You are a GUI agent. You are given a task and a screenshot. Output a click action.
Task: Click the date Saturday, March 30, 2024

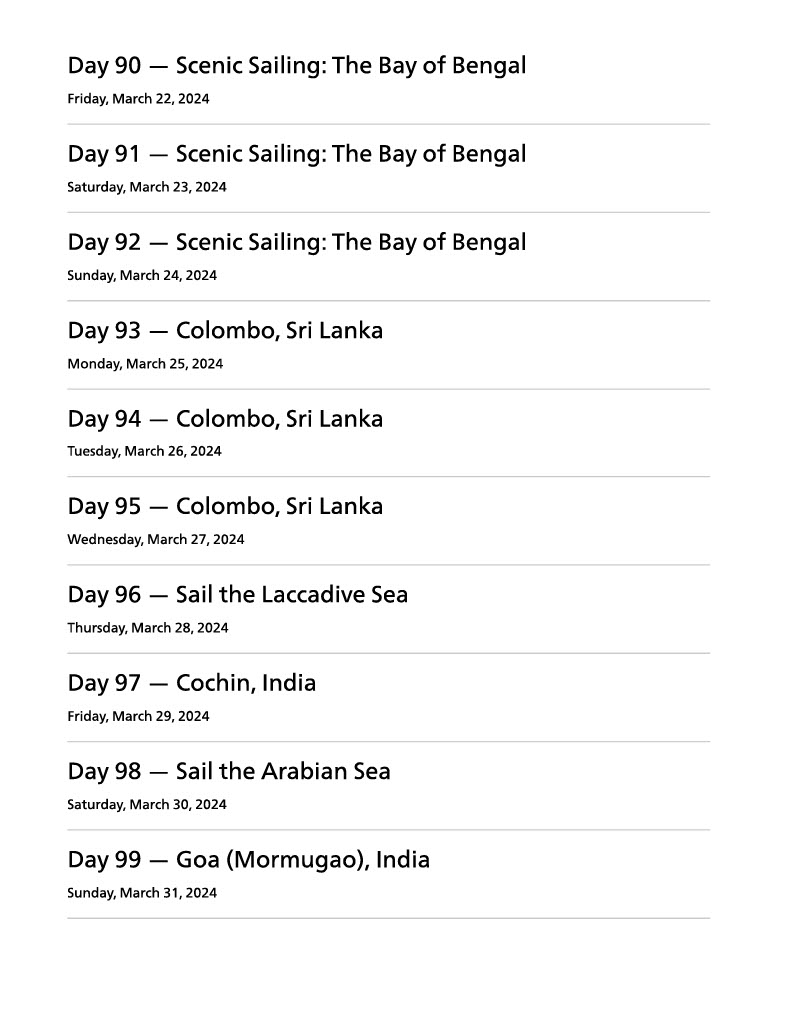point(146,804)
